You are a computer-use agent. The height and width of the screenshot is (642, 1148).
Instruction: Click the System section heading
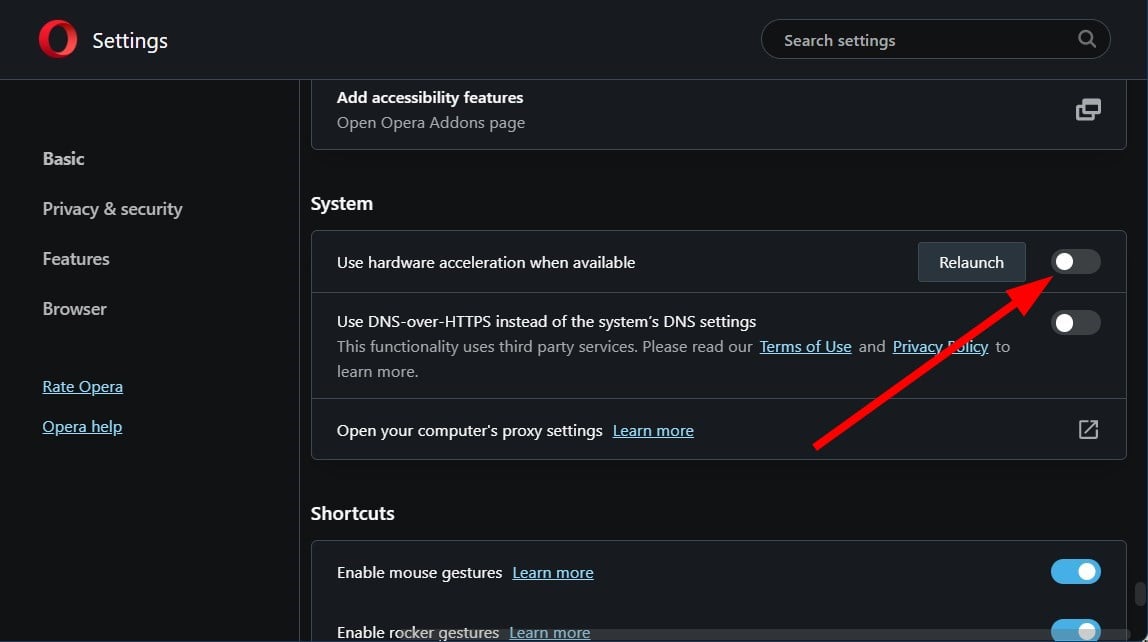(x=342, y=204)
